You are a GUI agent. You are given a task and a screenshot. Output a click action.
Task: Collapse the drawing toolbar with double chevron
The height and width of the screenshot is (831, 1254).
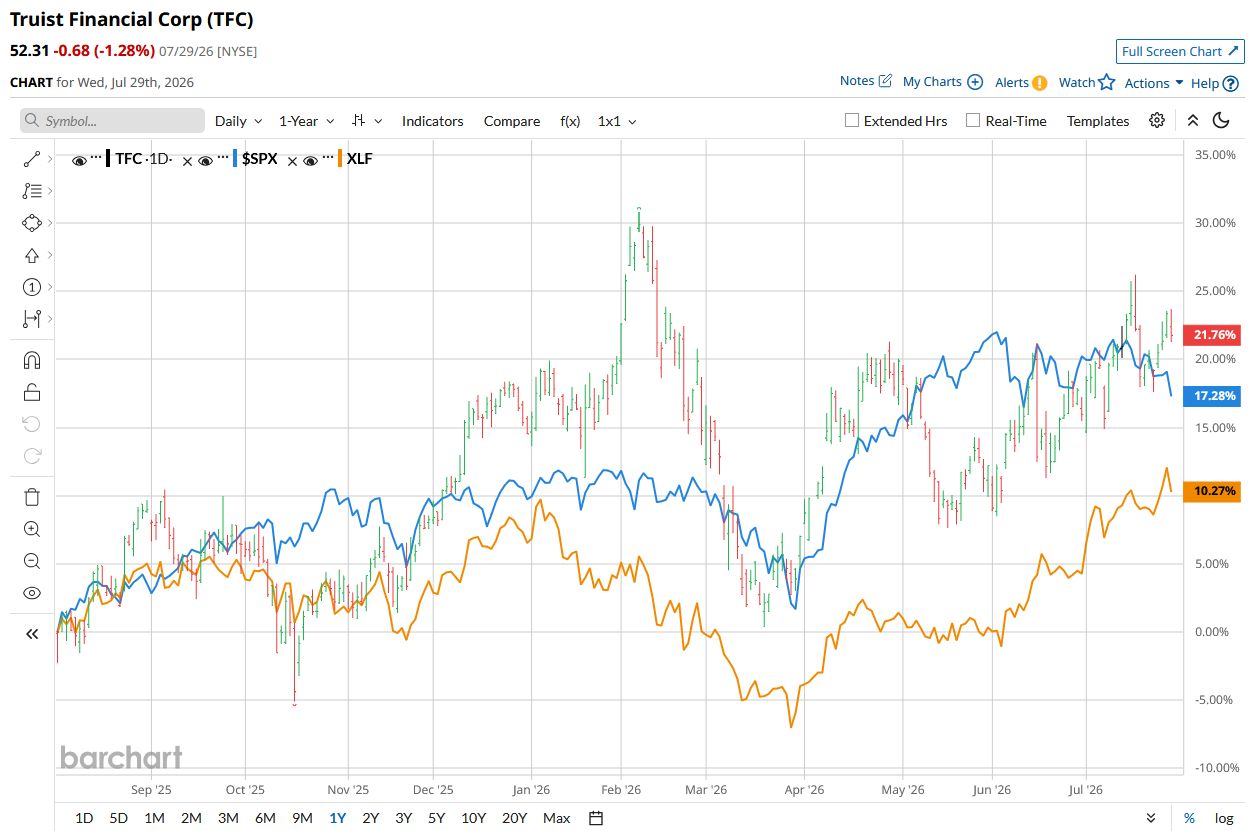[31, 633]
